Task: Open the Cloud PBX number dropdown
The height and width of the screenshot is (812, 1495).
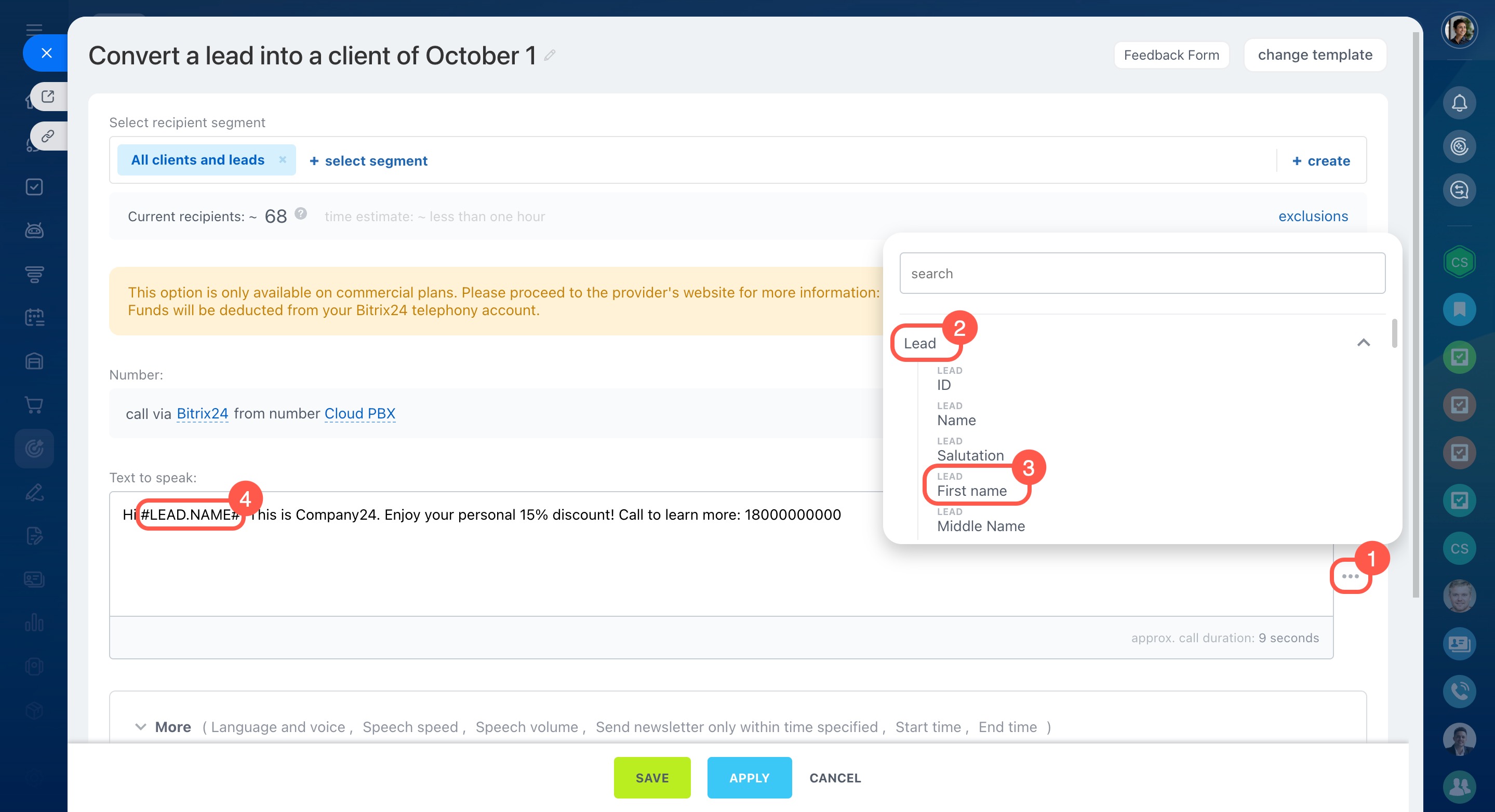Action: pyautogui.click(x=359, y=414)
